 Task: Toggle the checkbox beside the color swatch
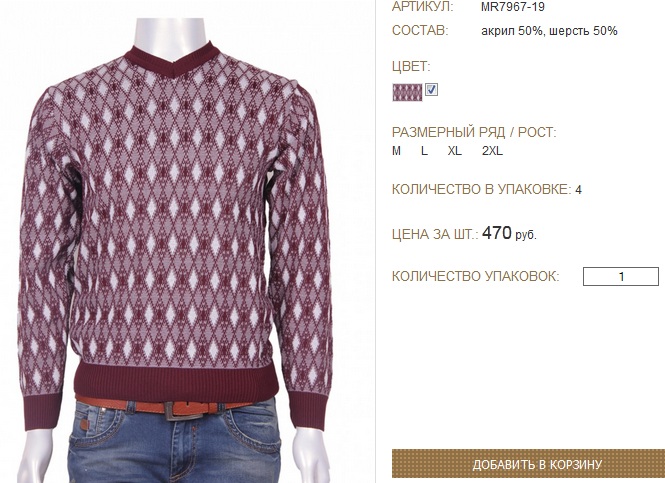point(431,90)
